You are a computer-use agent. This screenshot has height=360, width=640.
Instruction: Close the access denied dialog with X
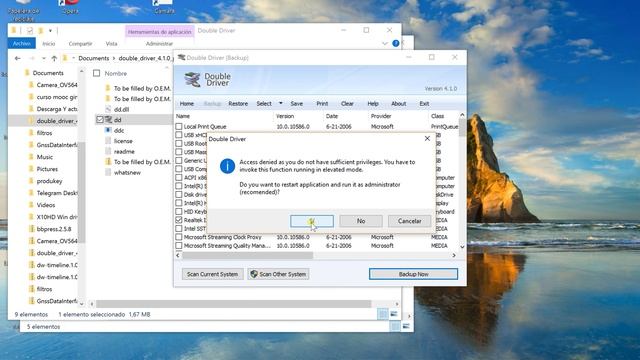tap(427, 139)
